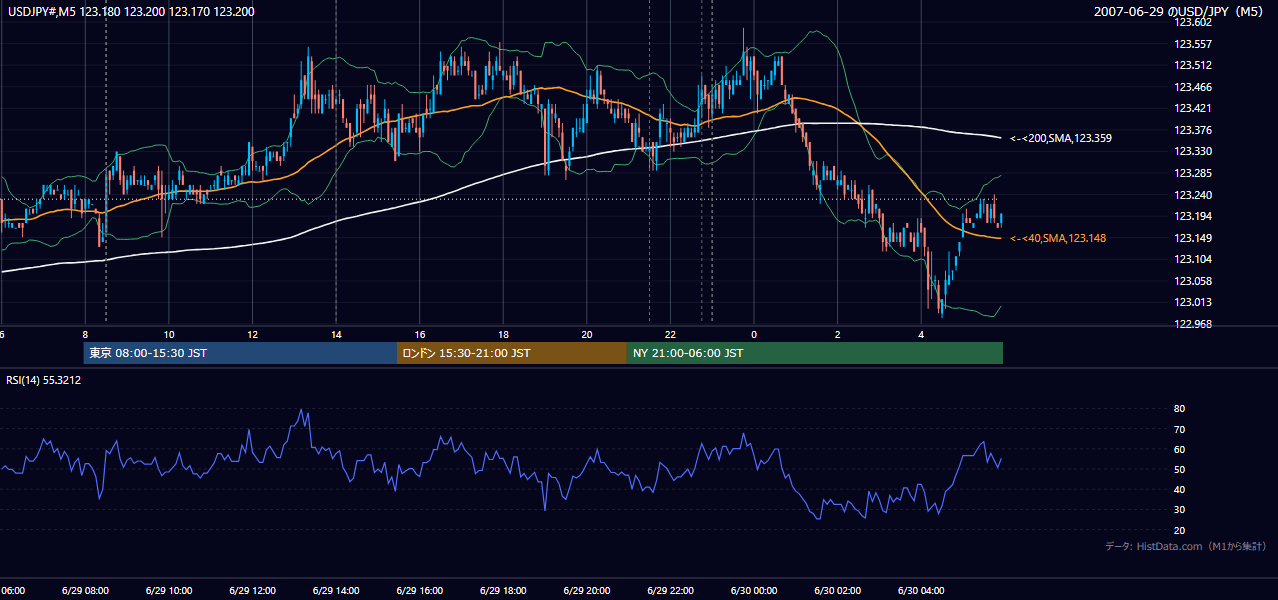Click the NY 21:00-06:00 JST session bar
The image size is (1278, 600).
pos(815,353)
